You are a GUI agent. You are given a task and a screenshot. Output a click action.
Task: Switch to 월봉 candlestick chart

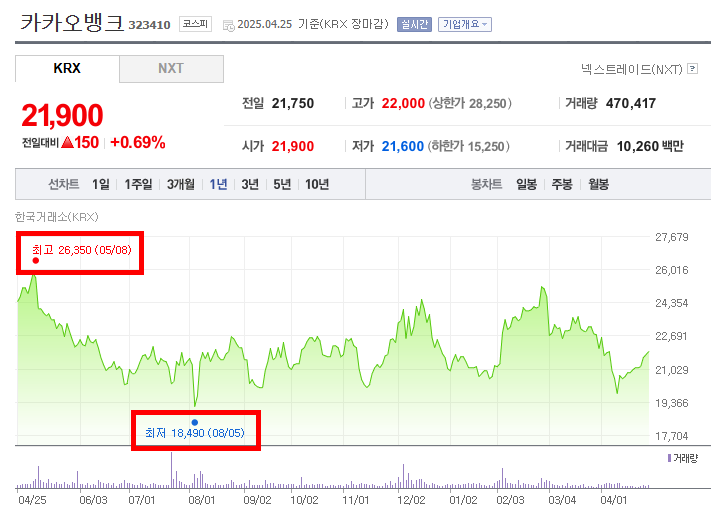point(598,184)
